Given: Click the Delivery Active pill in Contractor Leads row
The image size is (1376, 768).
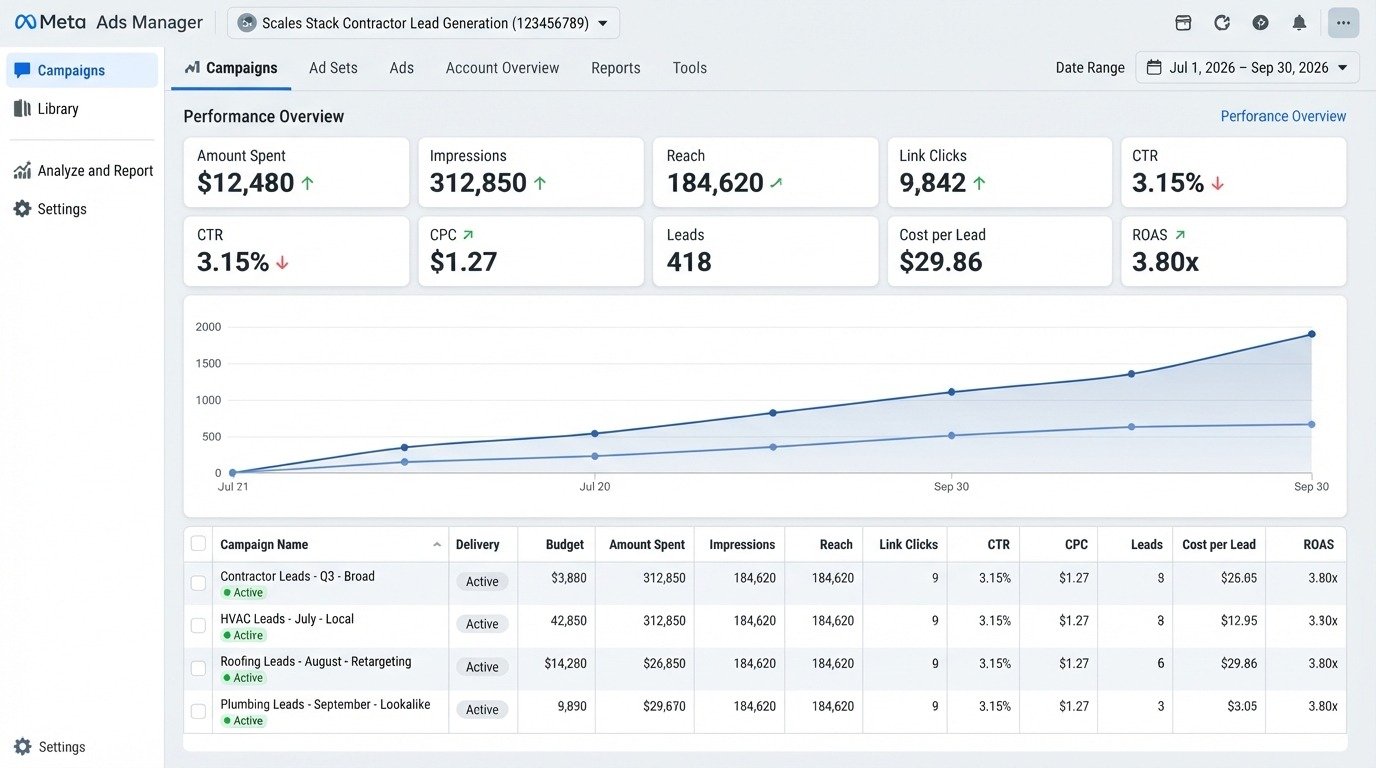Looking at the screenshot, I should point(482,581).
